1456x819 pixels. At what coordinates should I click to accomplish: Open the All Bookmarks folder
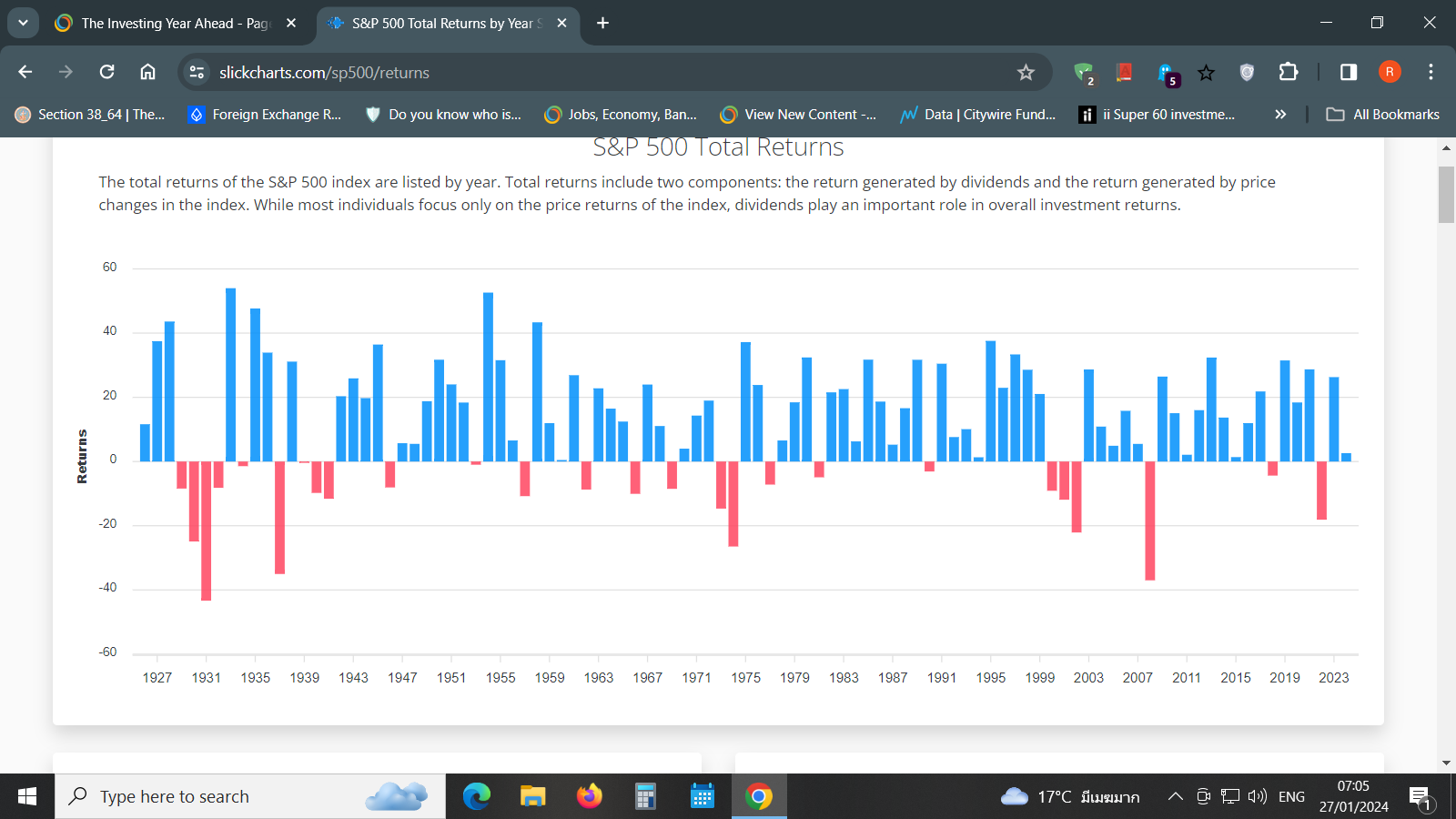coord(1382,115)
